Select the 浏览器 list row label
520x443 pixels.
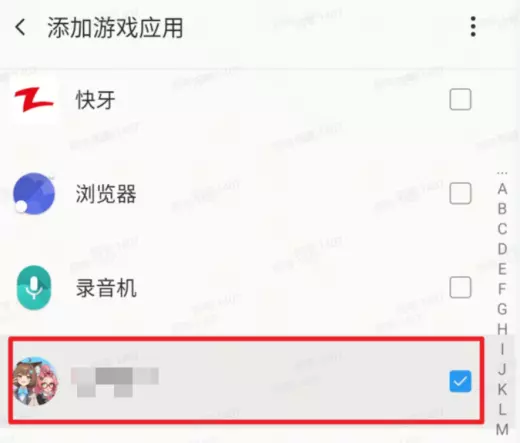coord(106,194)
